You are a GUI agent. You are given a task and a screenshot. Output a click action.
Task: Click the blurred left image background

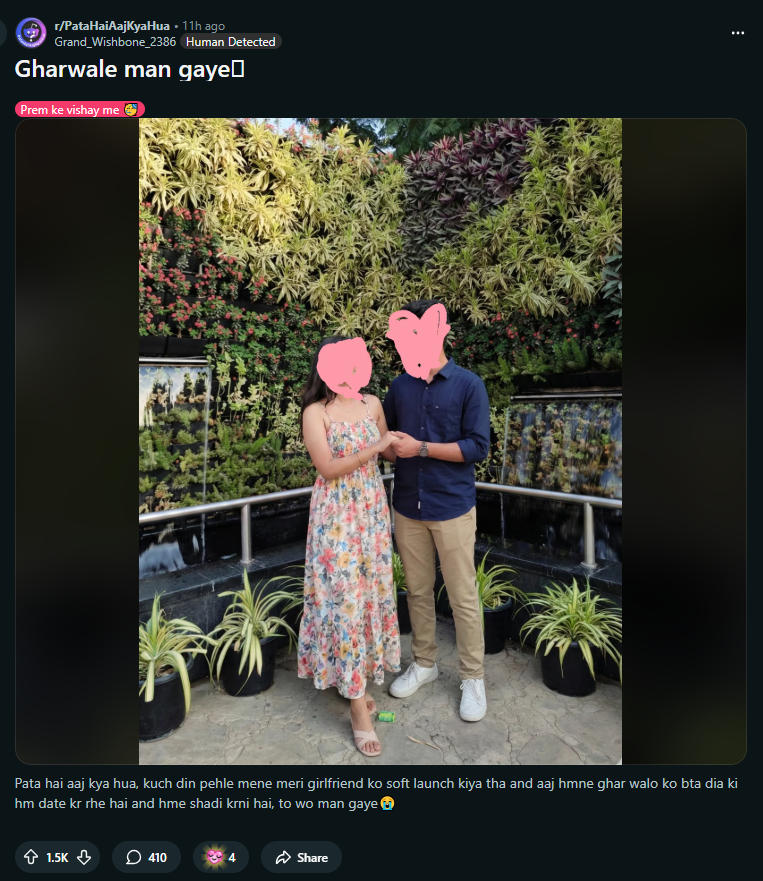(78, 441)
